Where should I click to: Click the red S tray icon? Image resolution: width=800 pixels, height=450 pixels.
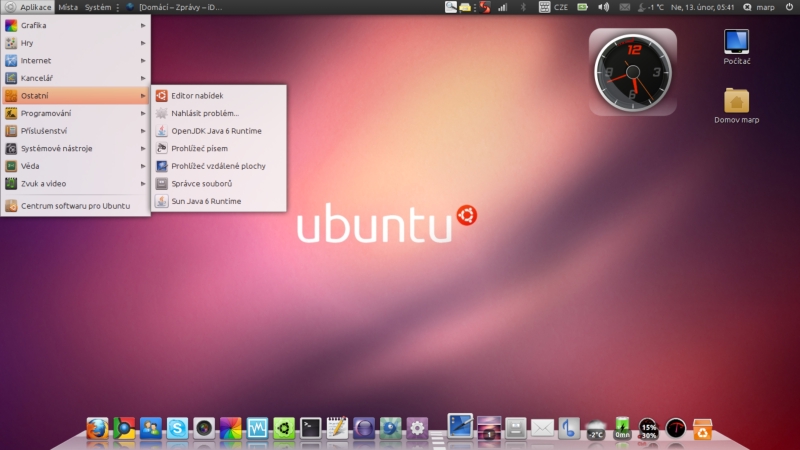tap(485, 7)
